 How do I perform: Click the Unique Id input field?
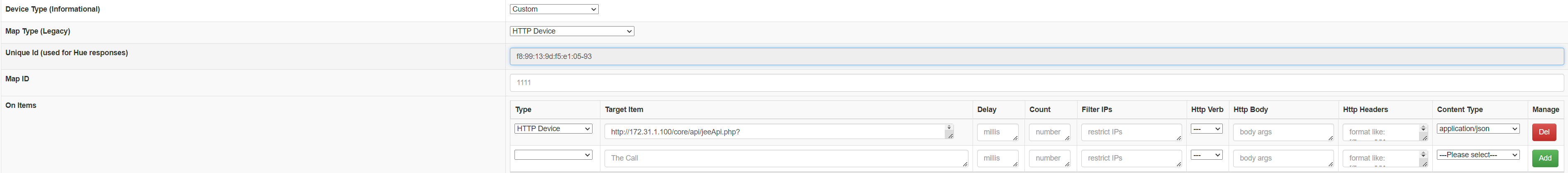[1036, 56]
